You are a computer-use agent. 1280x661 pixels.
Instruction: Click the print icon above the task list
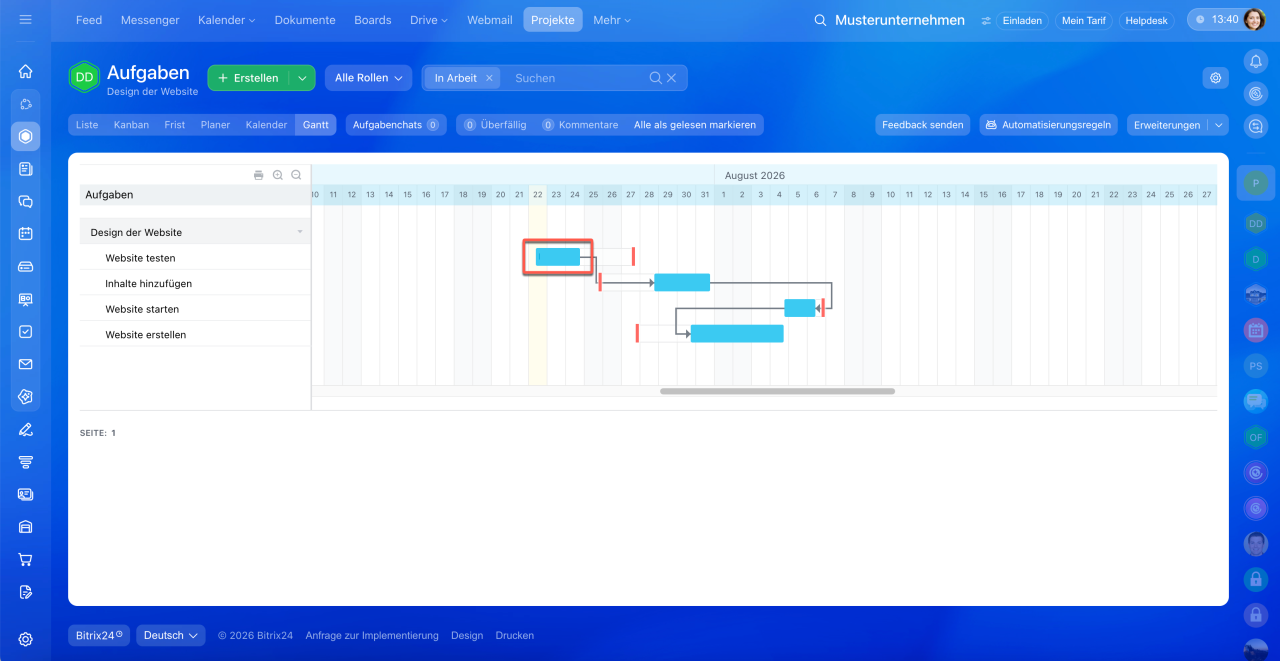click(x=258, y=175)
